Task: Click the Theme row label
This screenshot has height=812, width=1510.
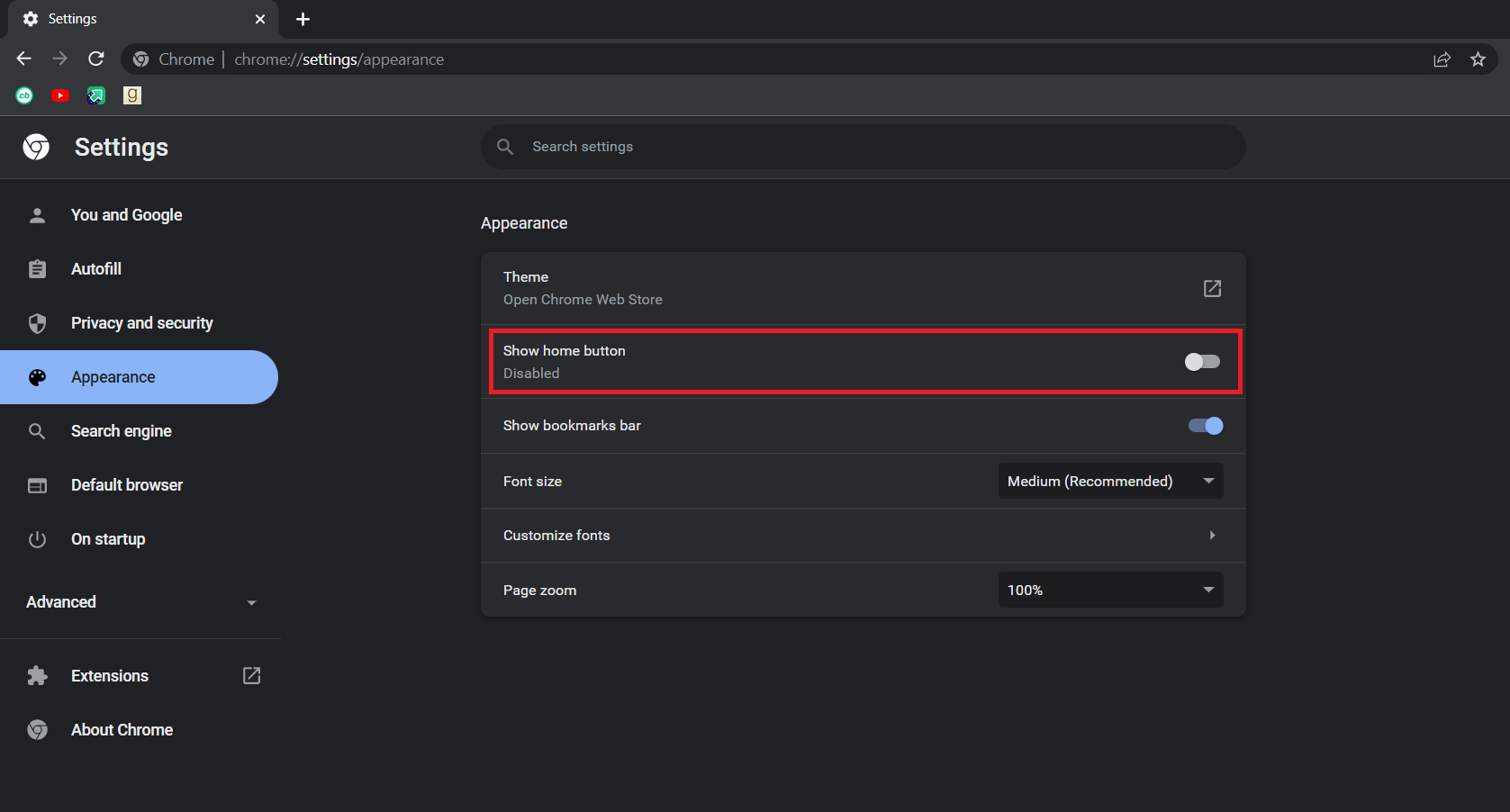Action: click(x=526, y=277)
